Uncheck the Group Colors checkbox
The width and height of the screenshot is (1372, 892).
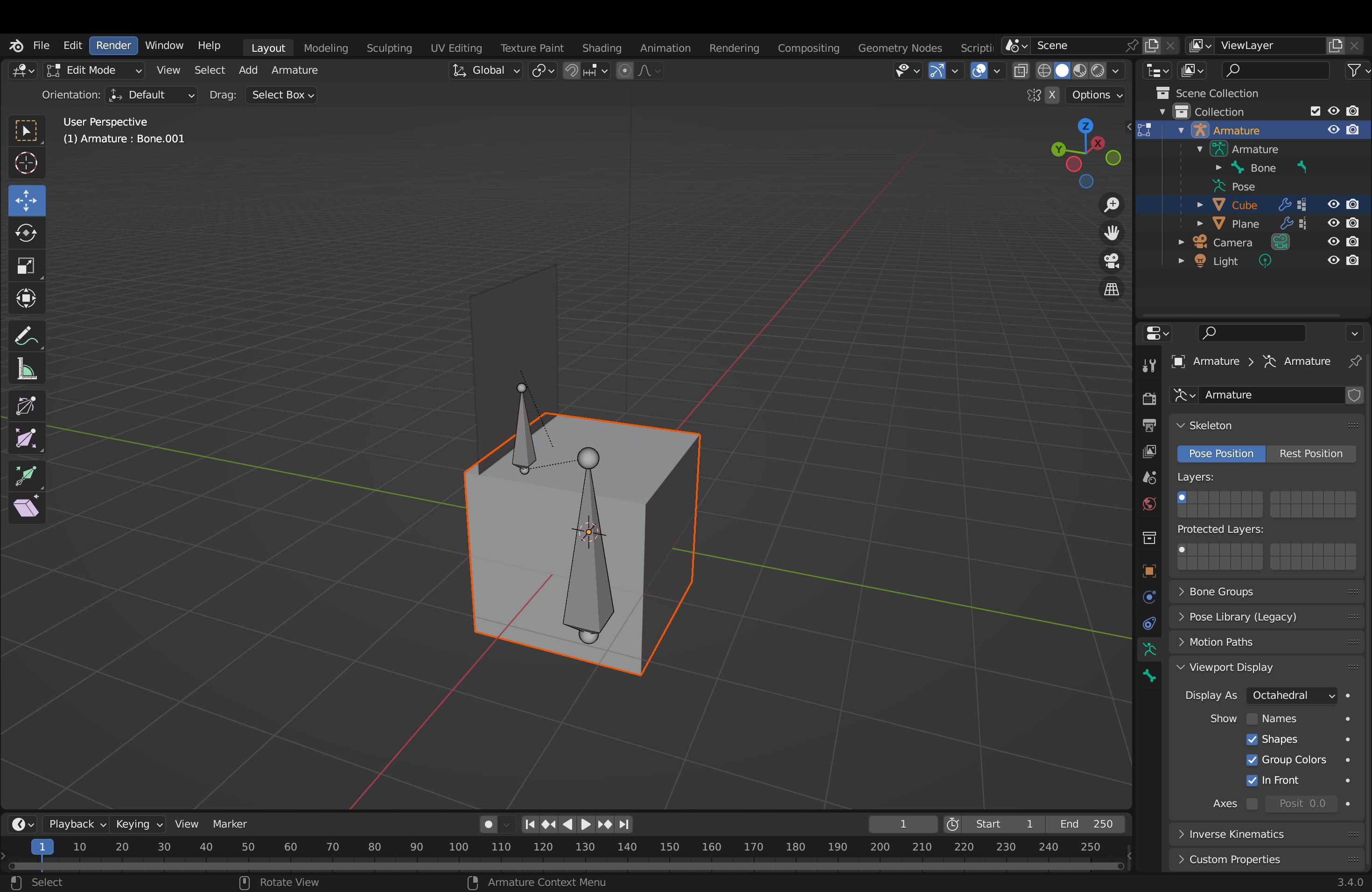1252,760
